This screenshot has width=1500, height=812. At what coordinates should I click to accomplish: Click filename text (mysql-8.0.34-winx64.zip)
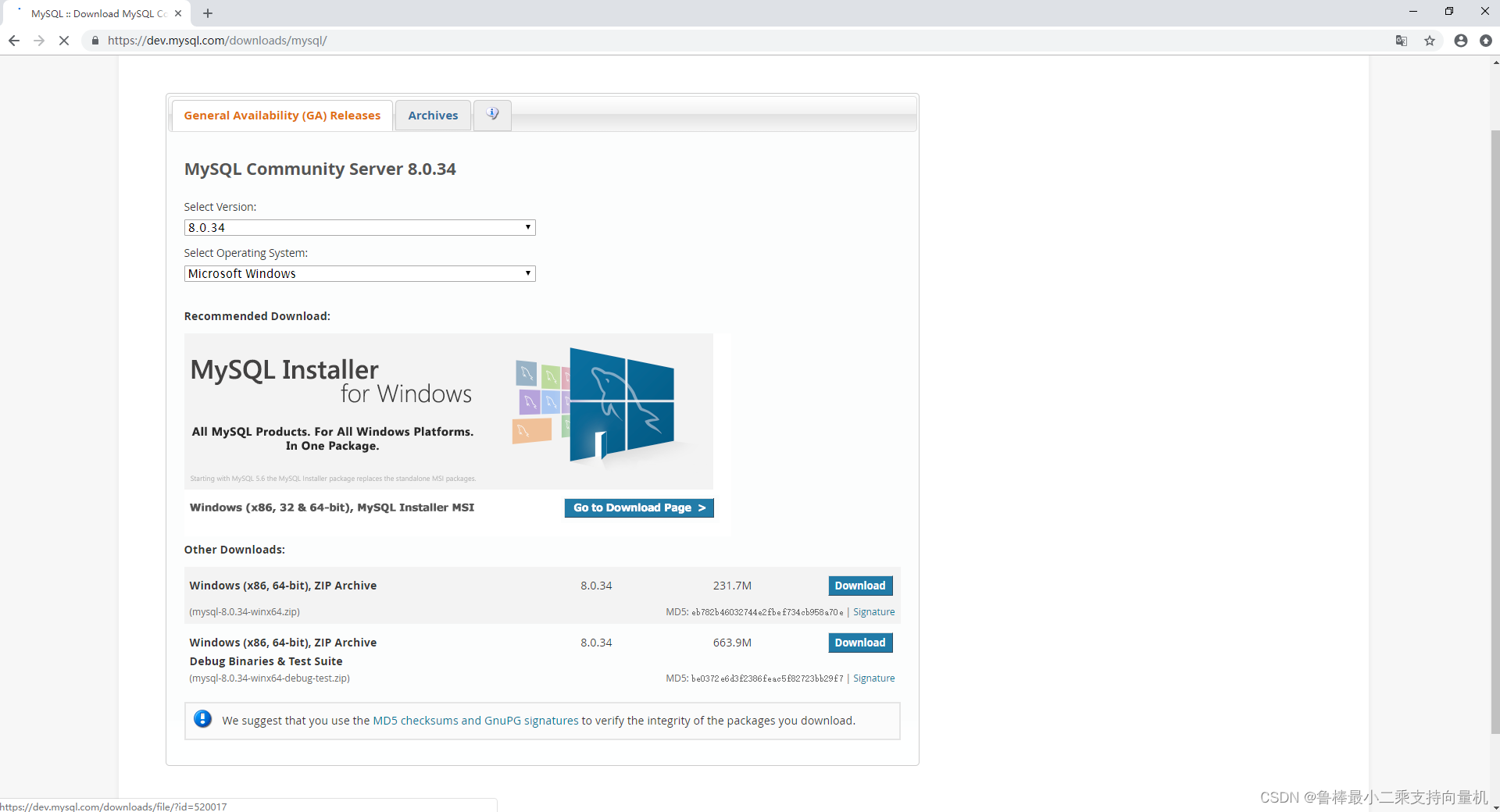pyautogui.click(x=245, y=612)
